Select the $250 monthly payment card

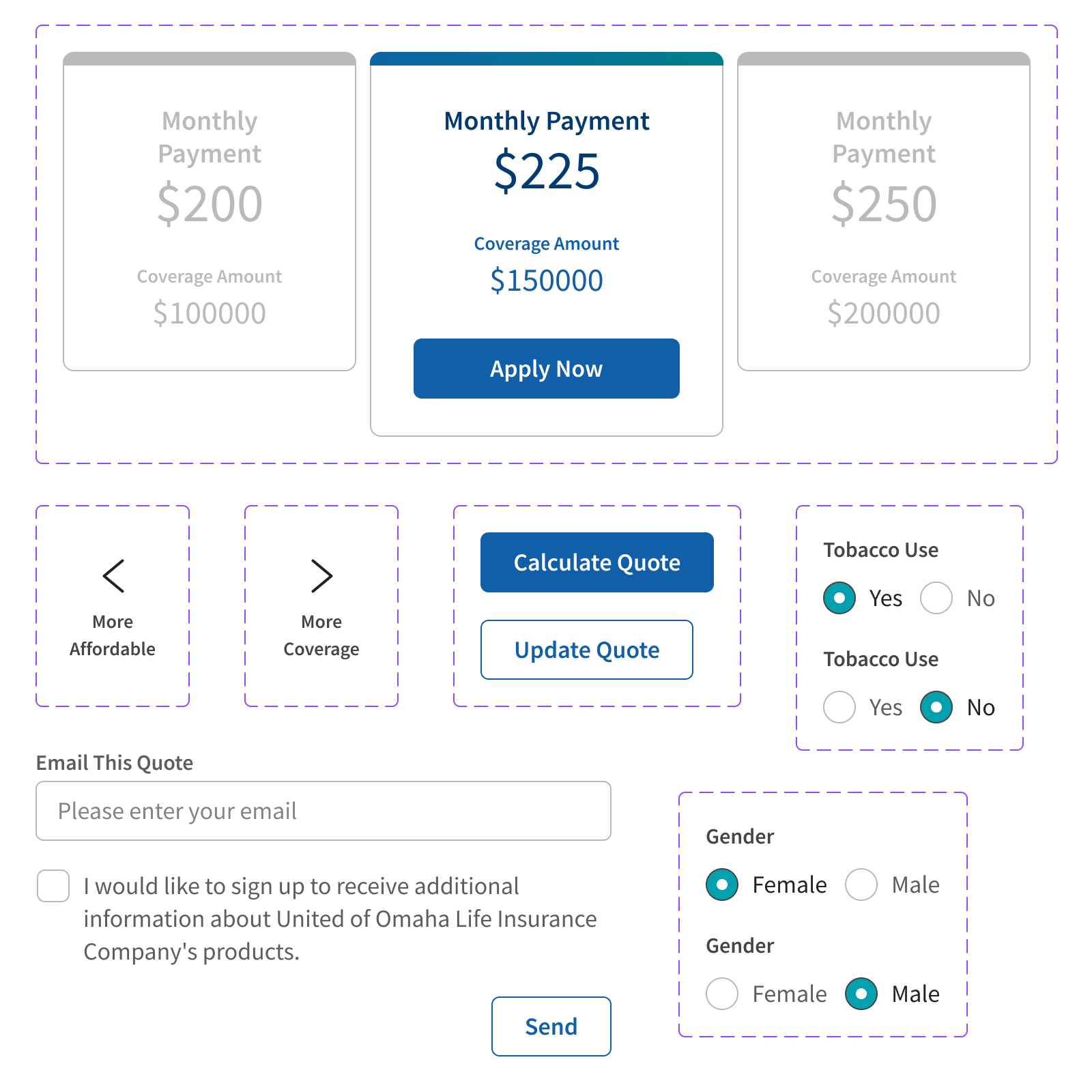coord(883,212)
